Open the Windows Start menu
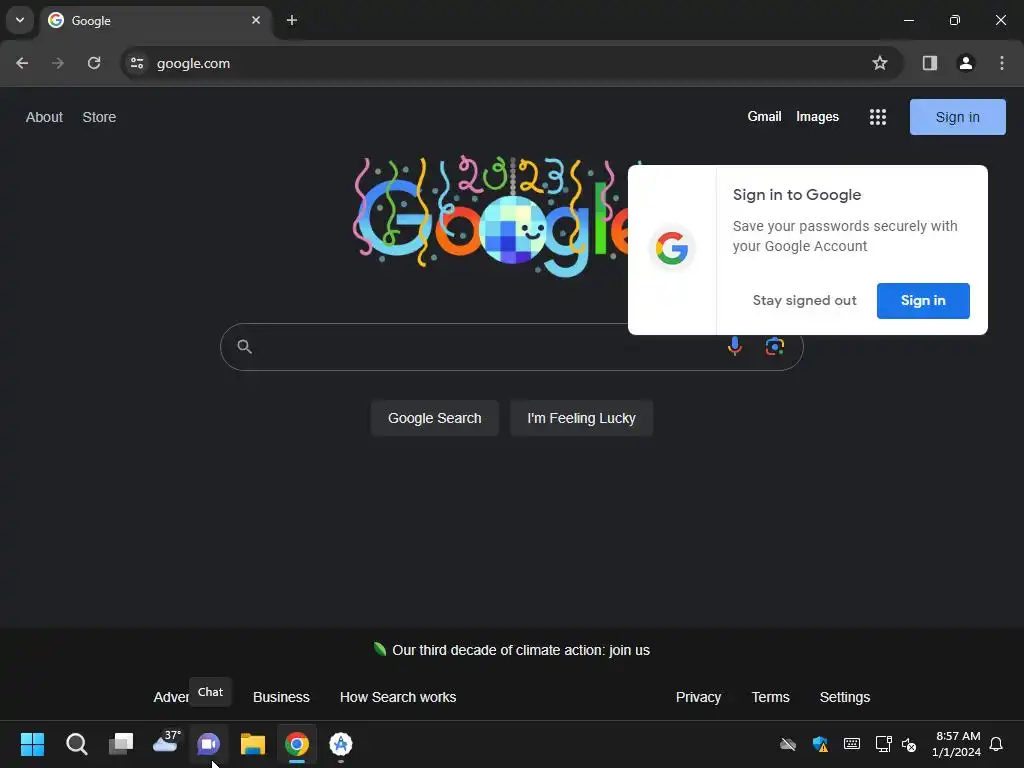The height and width of the screenshot is (768, 1024). (x=32, y=744)
